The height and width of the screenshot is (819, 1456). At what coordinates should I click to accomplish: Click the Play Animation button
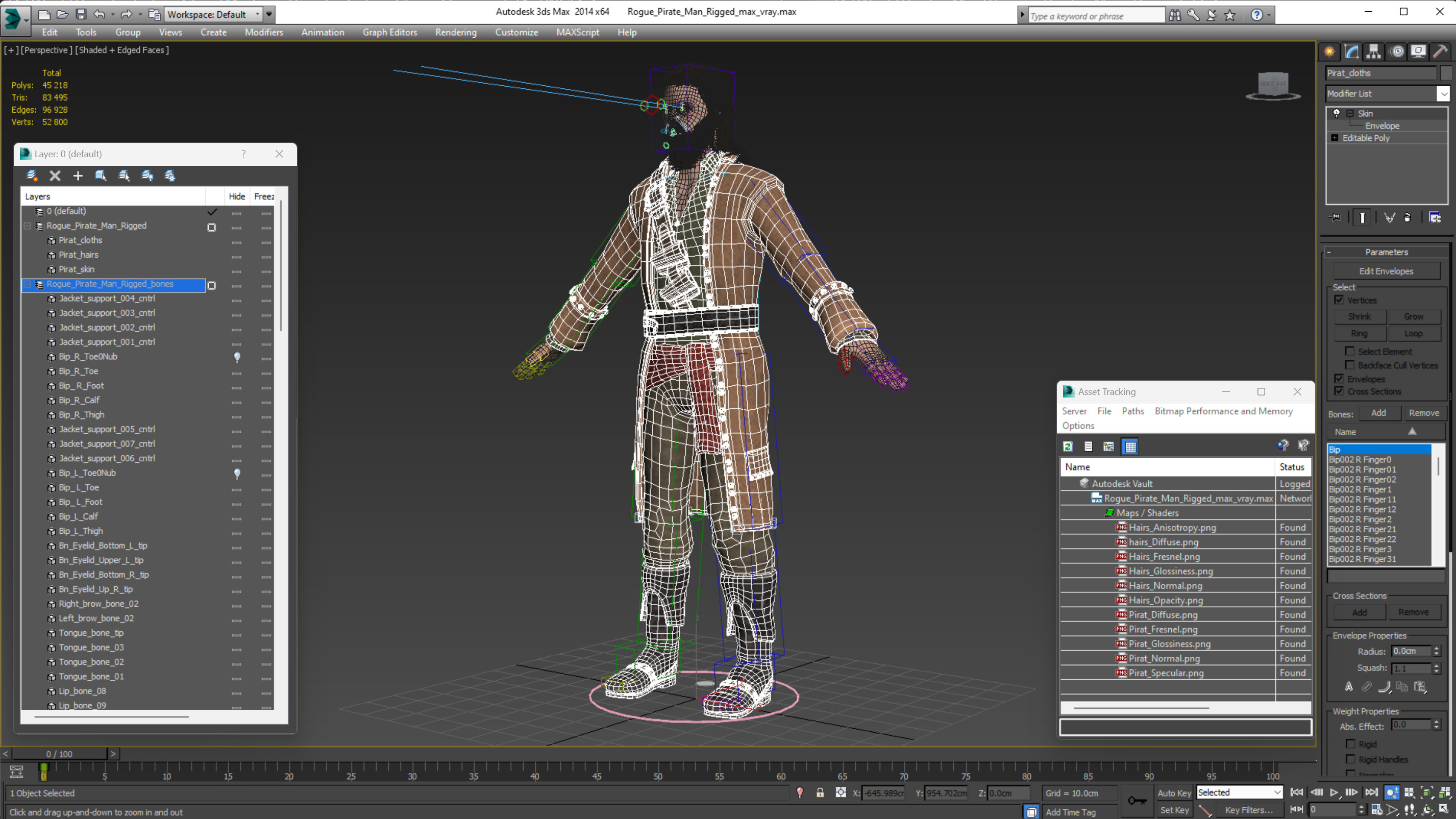[1334, 792]
